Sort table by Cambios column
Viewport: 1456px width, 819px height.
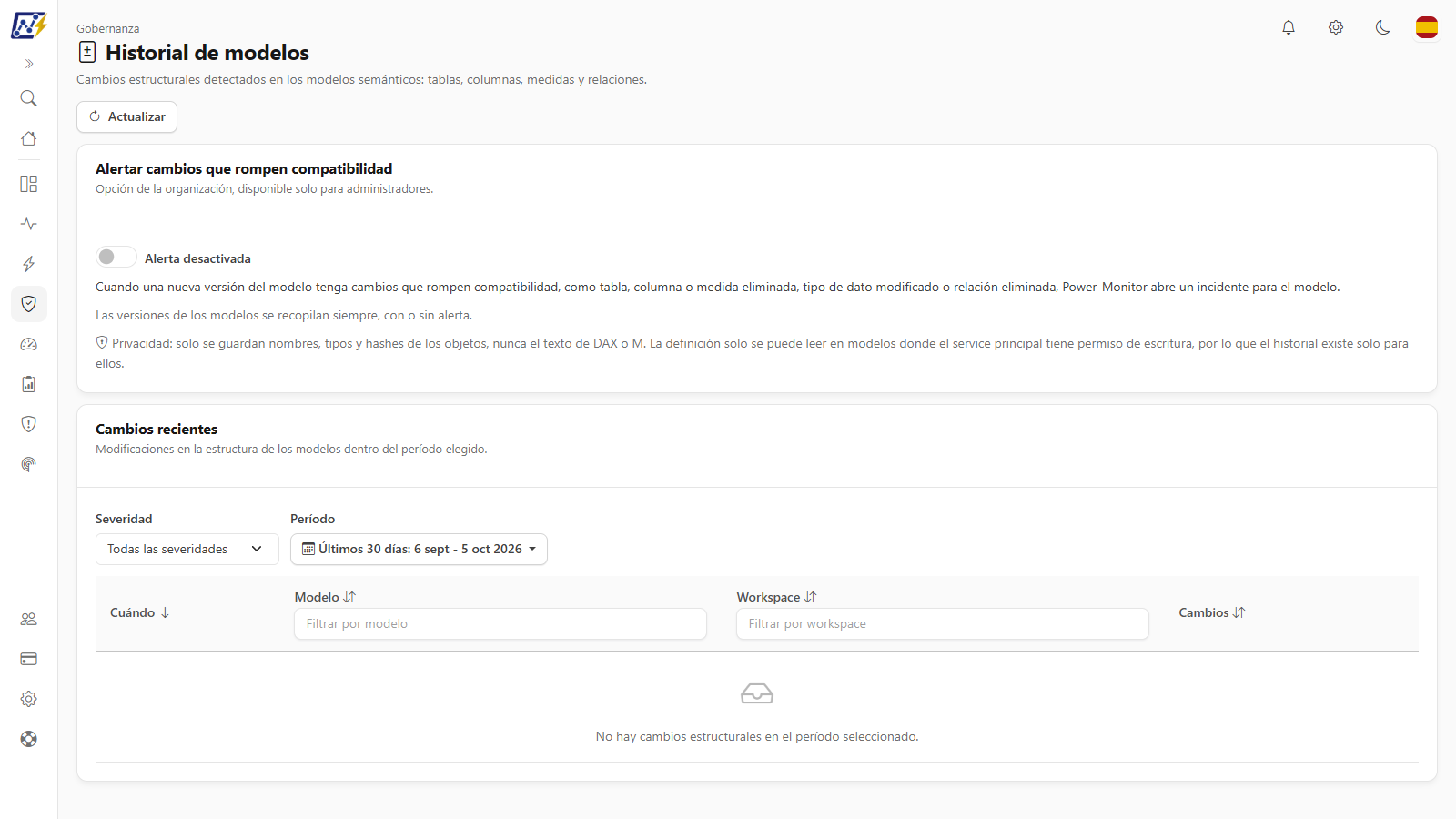click(1211, 612)
